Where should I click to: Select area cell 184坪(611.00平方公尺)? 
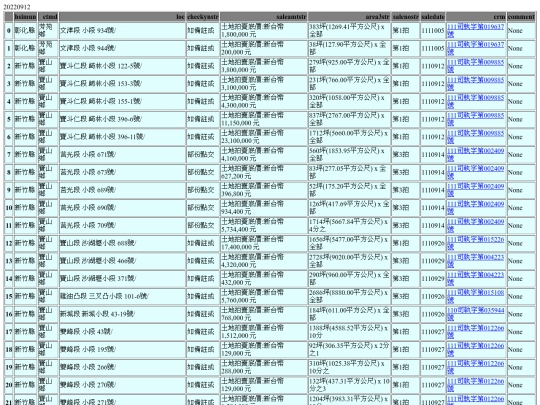tap(349, 314)
